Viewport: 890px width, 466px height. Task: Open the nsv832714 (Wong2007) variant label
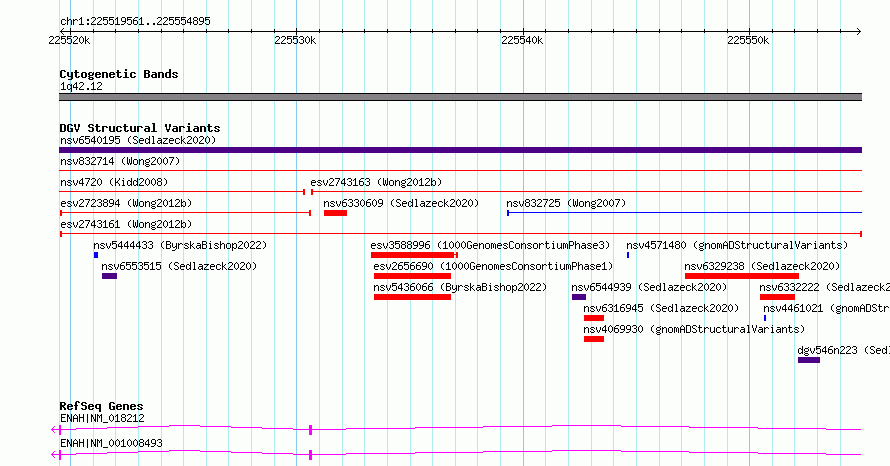click(x=120, y=161)
